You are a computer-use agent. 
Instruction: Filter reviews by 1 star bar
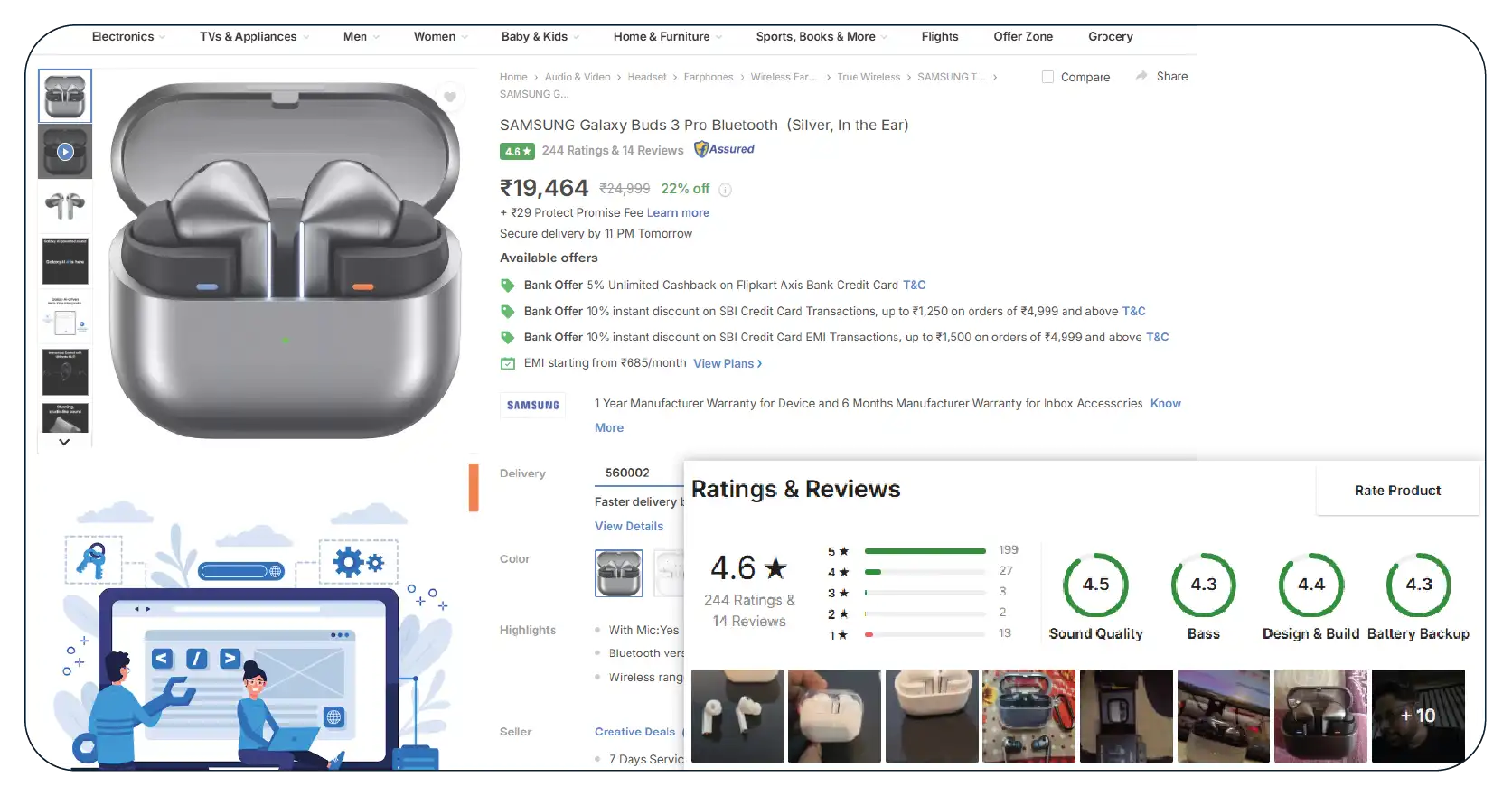925,634
